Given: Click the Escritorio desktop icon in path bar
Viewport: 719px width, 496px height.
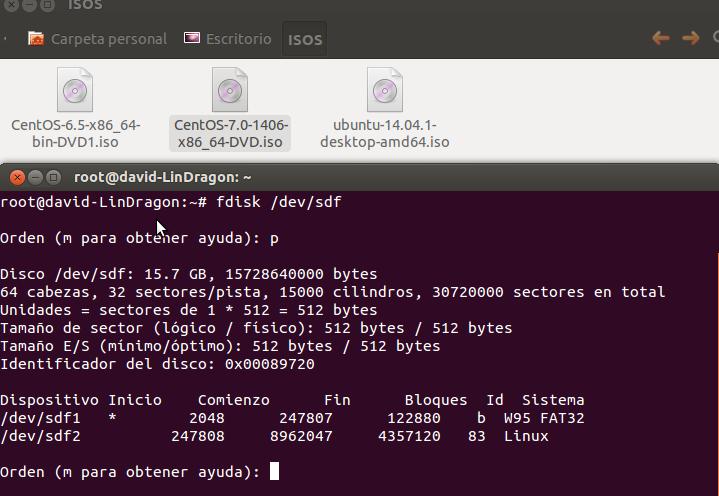Looking at the screenshot, I should (192, 39).
